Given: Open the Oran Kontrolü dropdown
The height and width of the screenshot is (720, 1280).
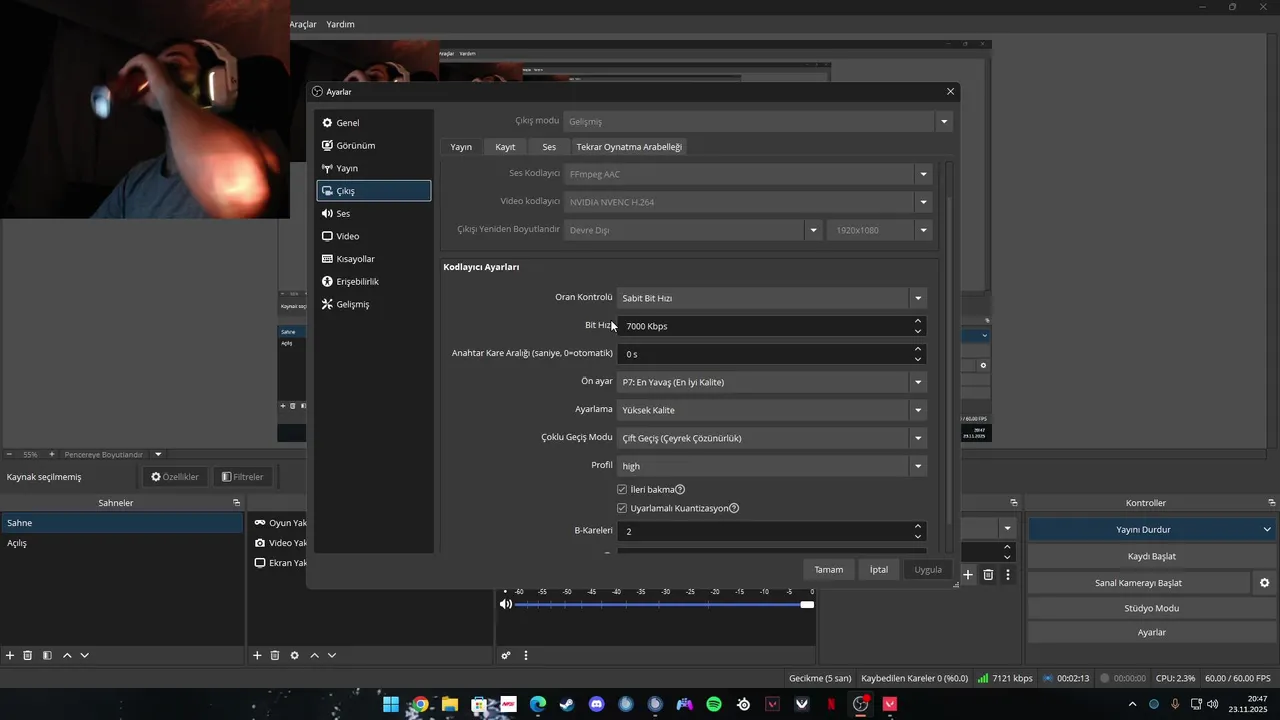Looking at the screenshot, I should coord(917,298).
